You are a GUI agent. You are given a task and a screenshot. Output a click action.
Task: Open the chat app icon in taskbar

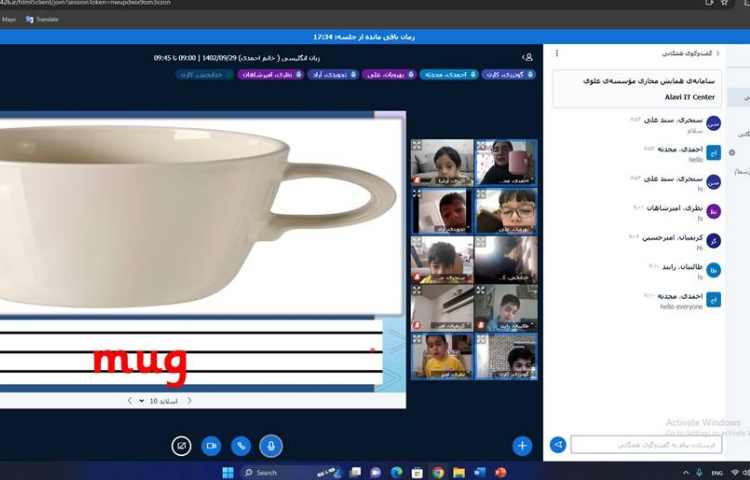pyautogui.click(x=375, y=472)
